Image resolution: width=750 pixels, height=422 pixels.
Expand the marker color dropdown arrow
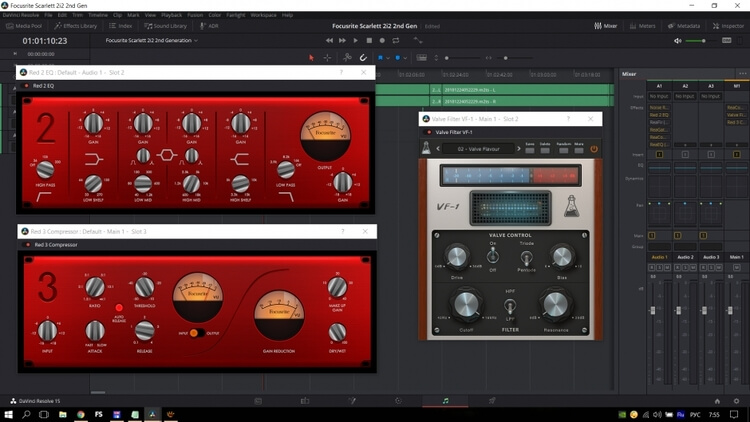[x=405, y=58]
